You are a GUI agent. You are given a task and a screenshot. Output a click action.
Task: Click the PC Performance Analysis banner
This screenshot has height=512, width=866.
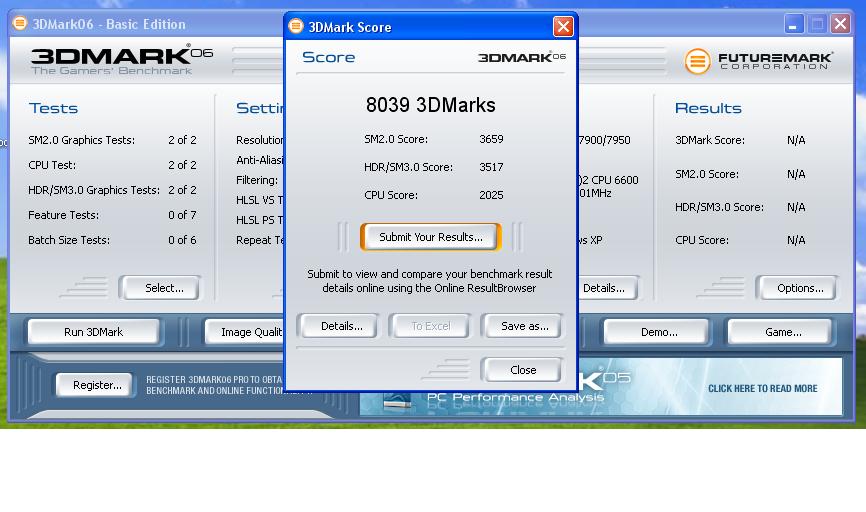[x=515, y=397]
